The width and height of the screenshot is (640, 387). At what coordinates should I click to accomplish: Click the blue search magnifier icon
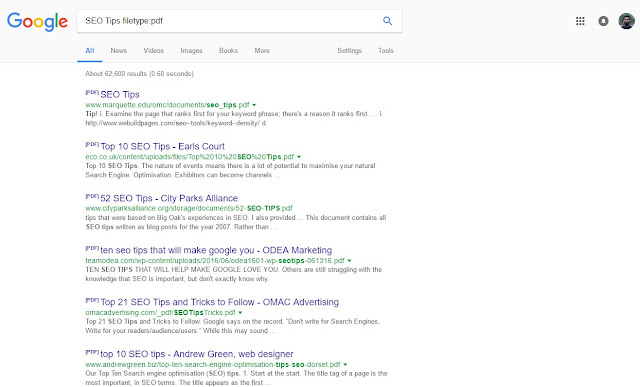pos(387,21)
